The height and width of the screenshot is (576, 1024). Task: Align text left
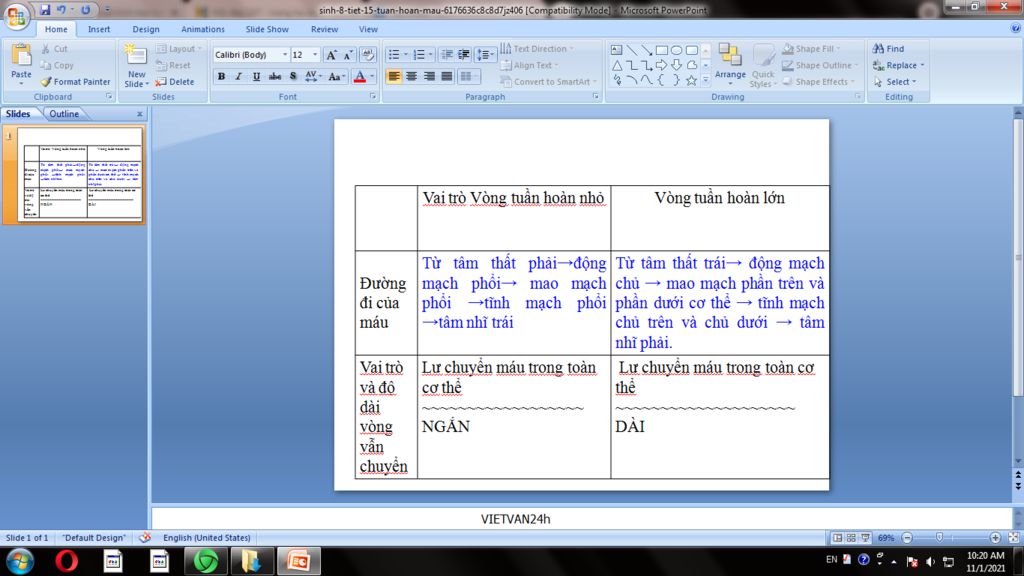click(394, 76)
